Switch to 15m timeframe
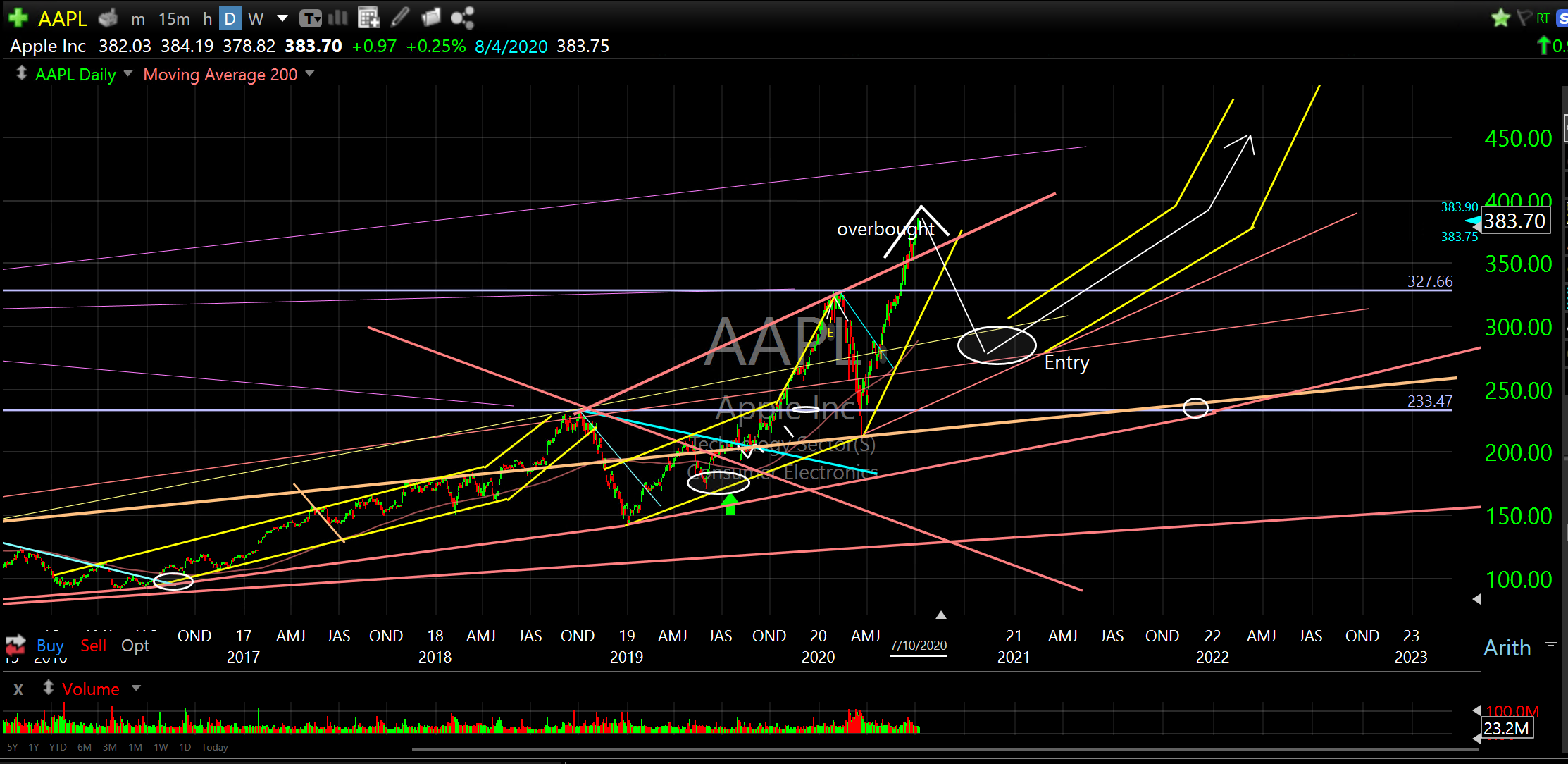Screen dimensions: 1568x764 pos(174,18)
